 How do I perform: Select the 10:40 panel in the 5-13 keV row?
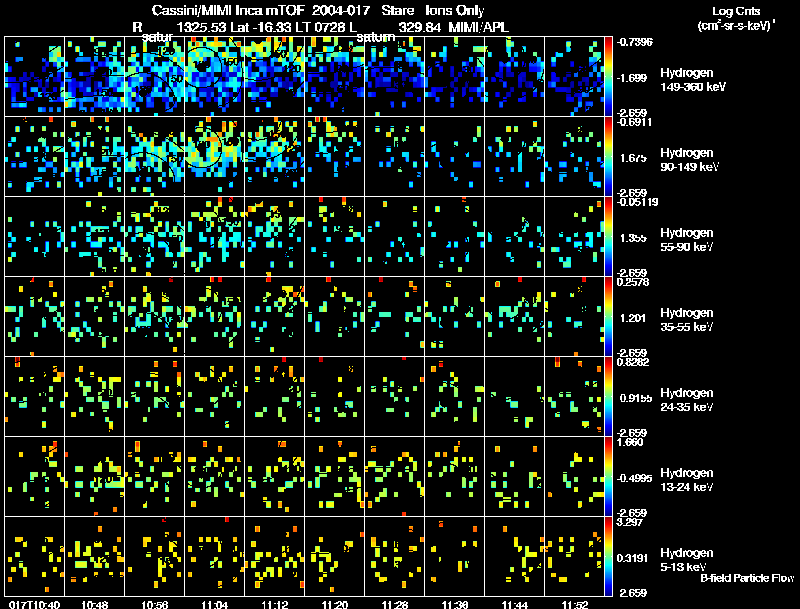[35, 557]
